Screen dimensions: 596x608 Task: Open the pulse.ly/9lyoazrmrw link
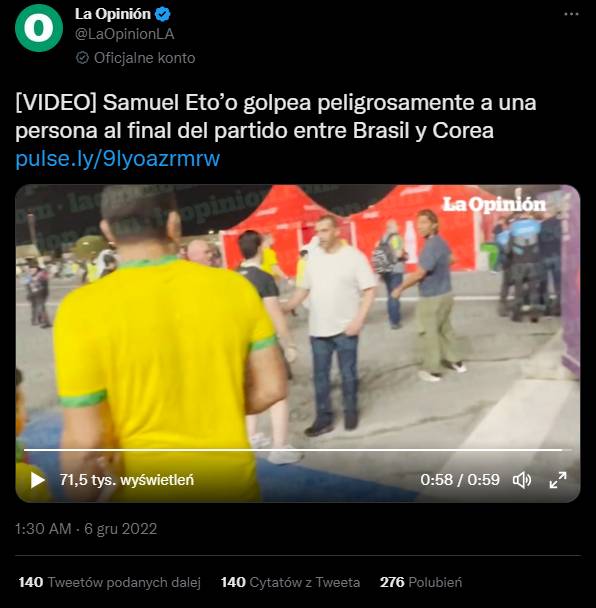click(117, 159)
